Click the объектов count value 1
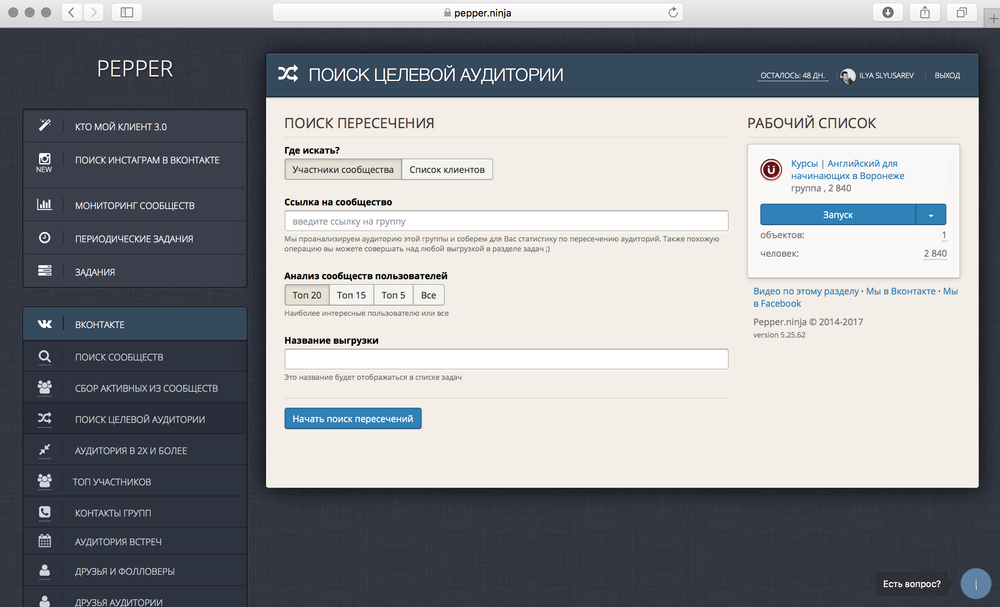 pos(944,235)
